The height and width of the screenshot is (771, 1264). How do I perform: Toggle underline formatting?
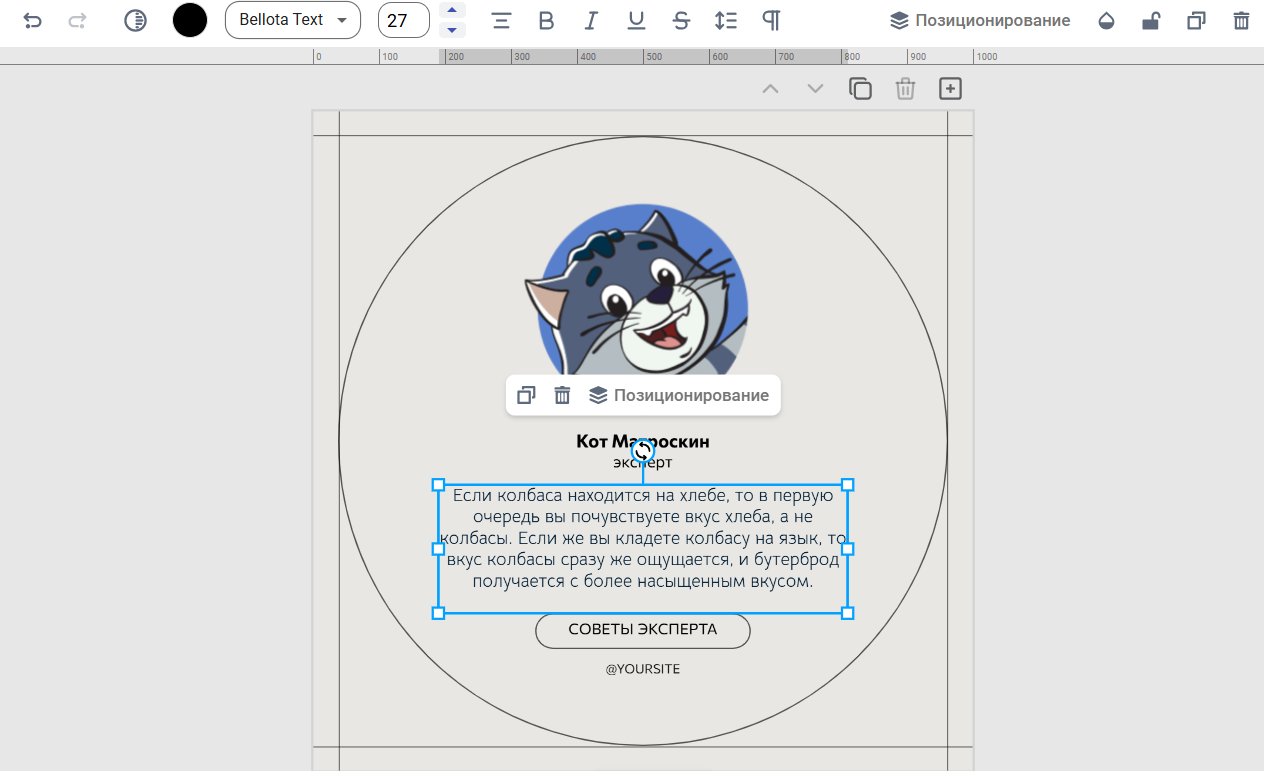pyautogui.click(x=636, y=20)
